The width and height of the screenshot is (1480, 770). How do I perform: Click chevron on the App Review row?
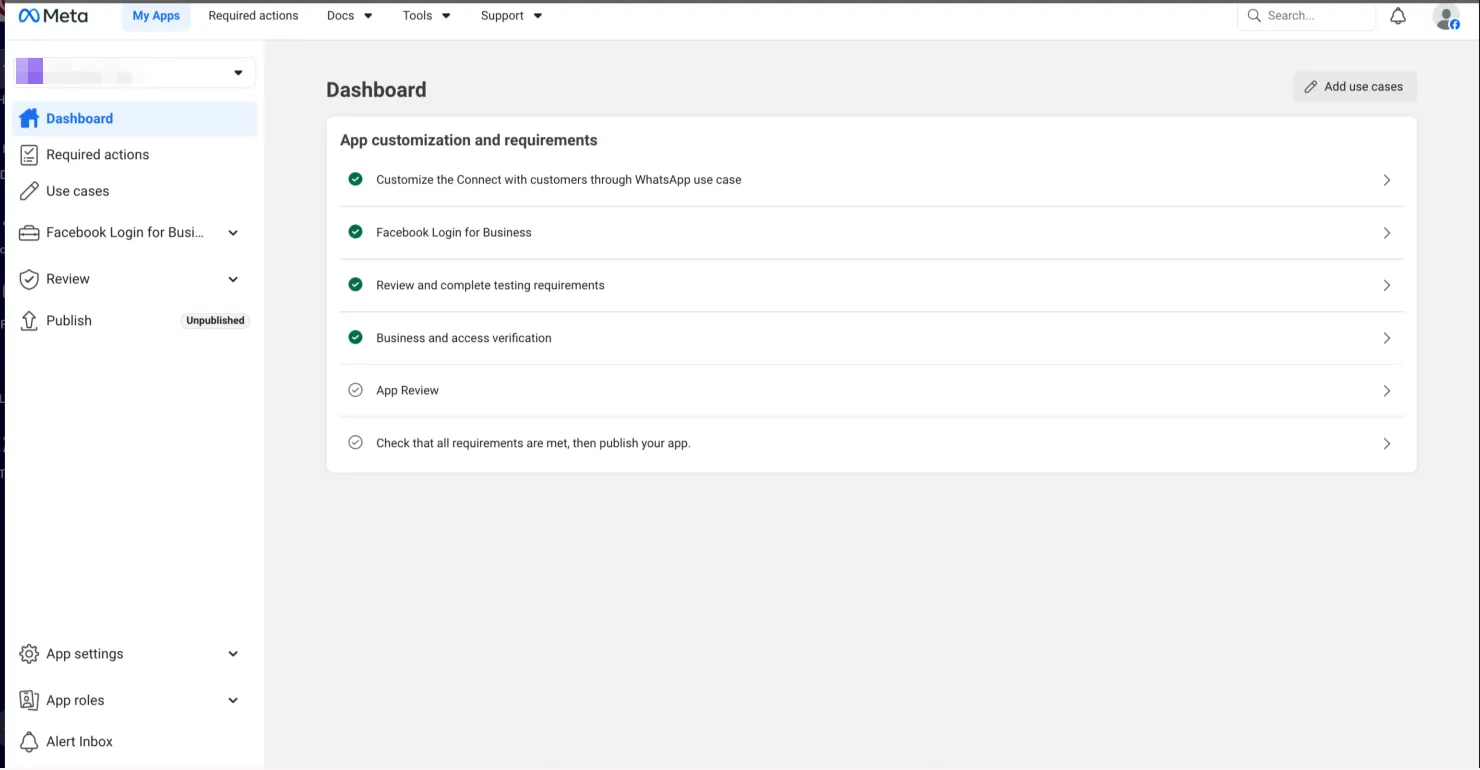point(1387,391)
